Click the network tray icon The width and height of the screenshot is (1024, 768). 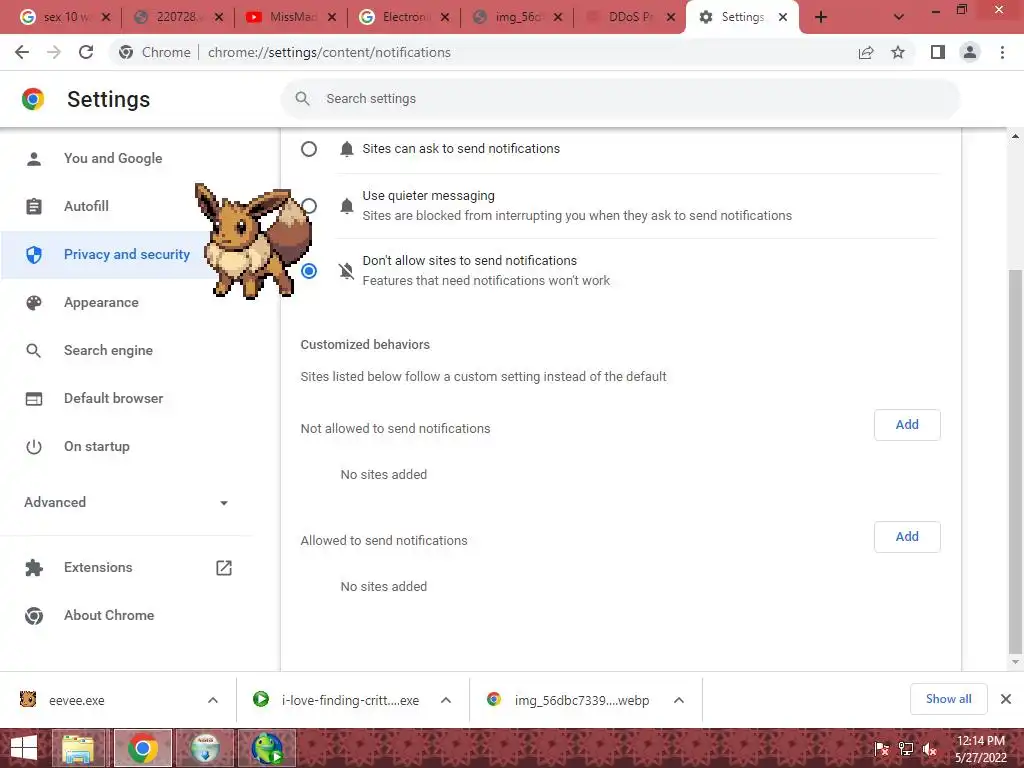(906, 749)
